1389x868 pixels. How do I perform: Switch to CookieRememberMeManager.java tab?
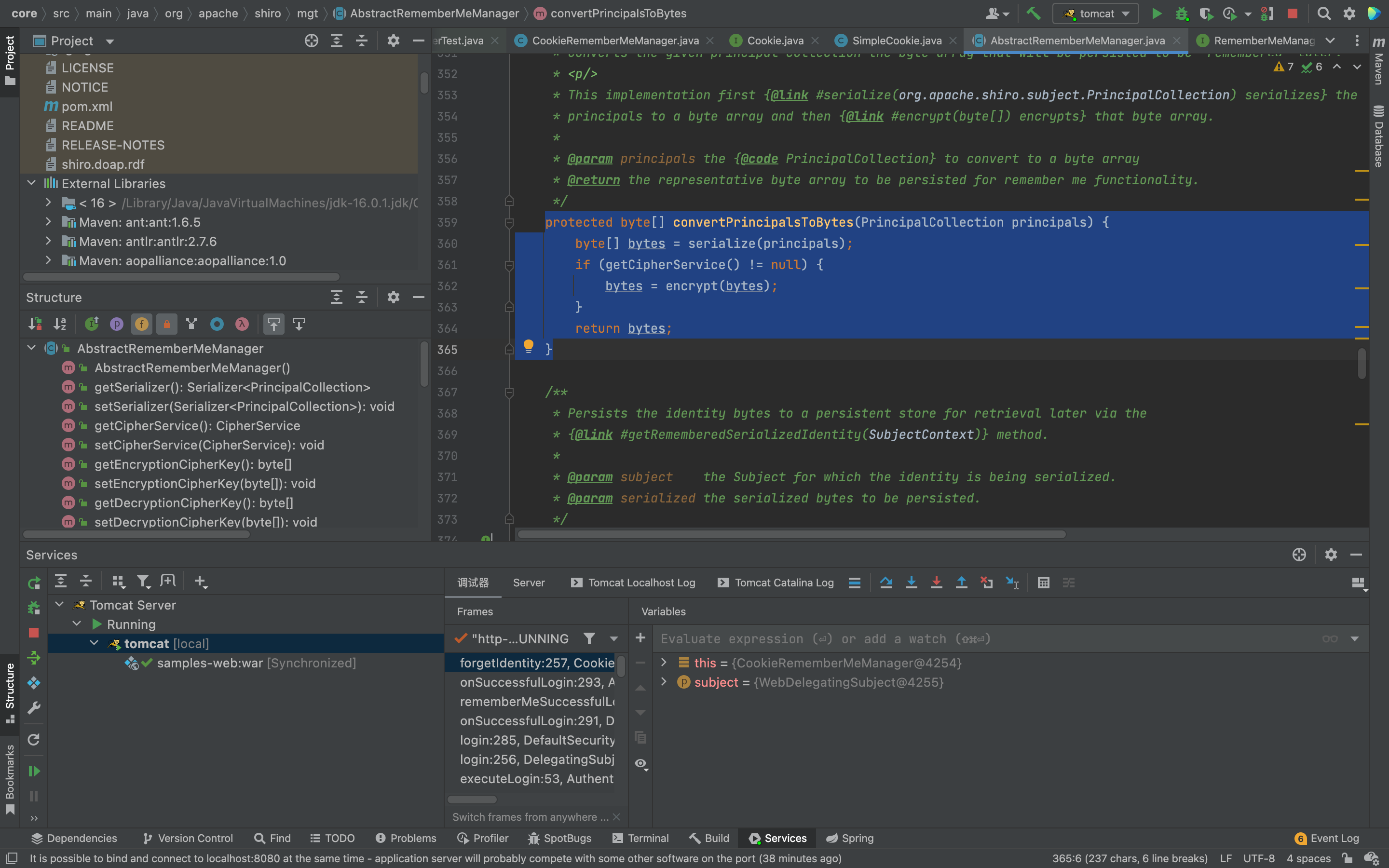point(615,41)
